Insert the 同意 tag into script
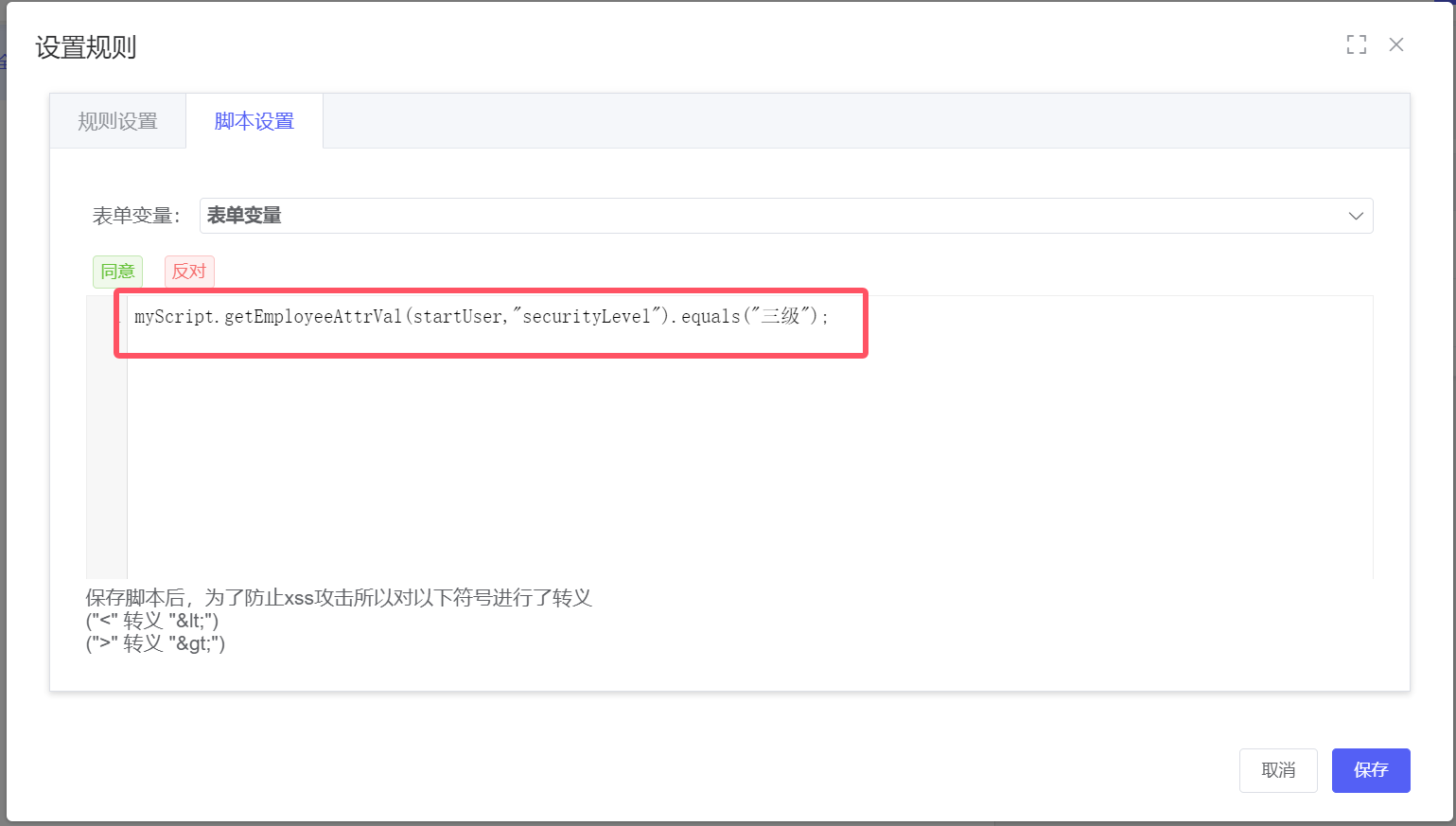The height and width of the screenshot is (826, 1456). point(117,272)
